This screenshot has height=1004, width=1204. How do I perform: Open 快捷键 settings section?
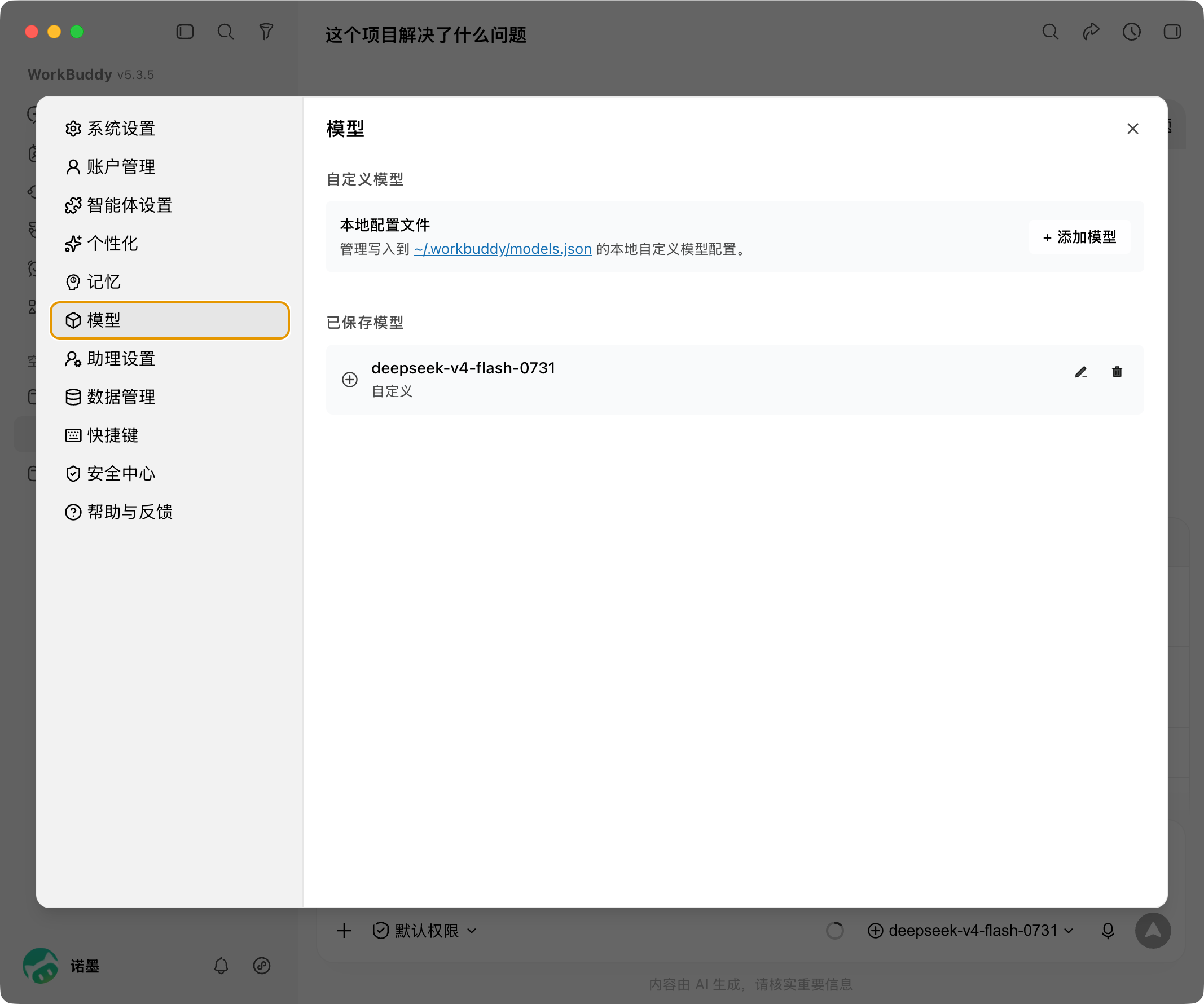(x=170, y=435)
